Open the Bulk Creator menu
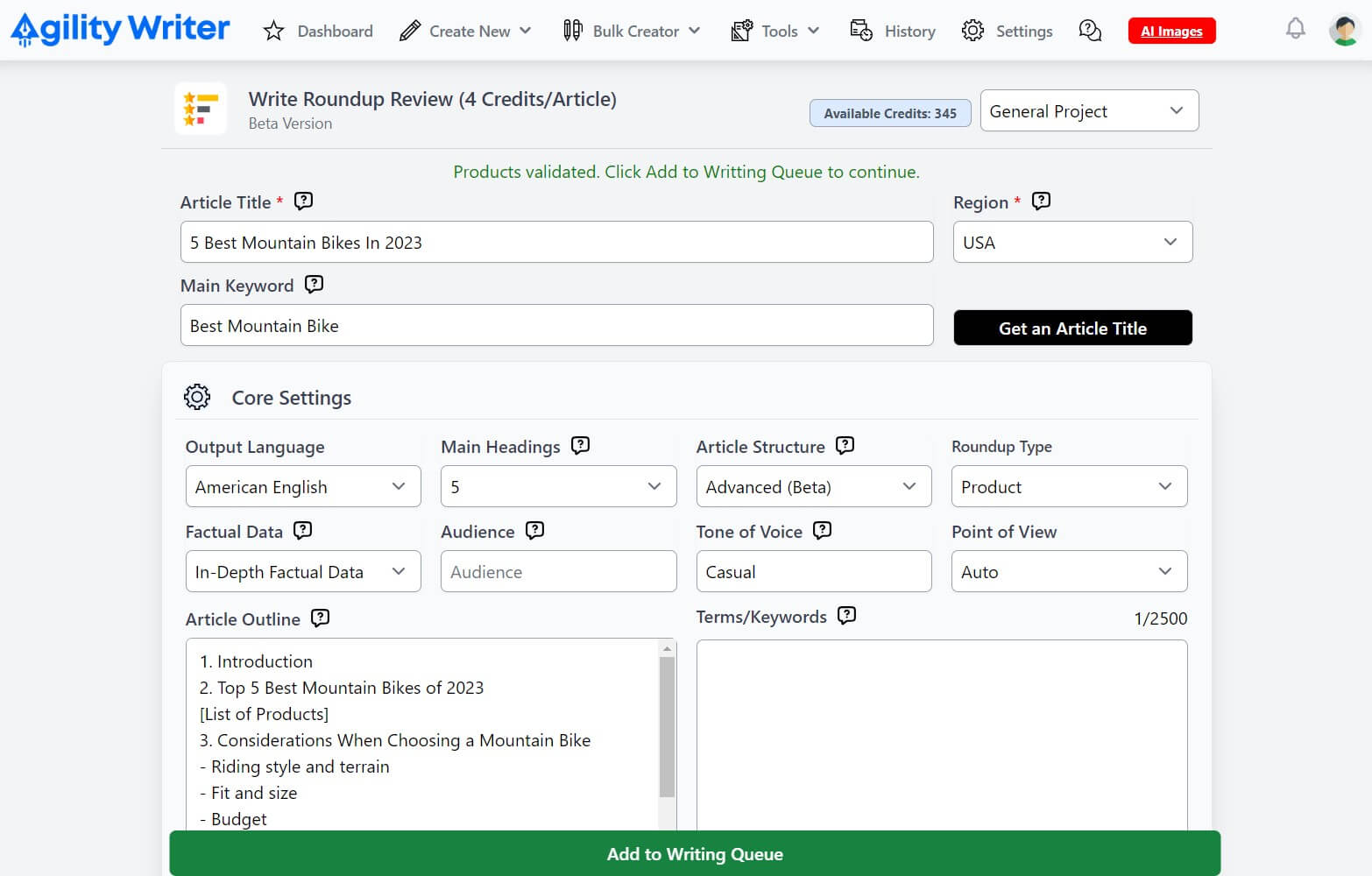 pyautogui.click(x=632, y=32)
